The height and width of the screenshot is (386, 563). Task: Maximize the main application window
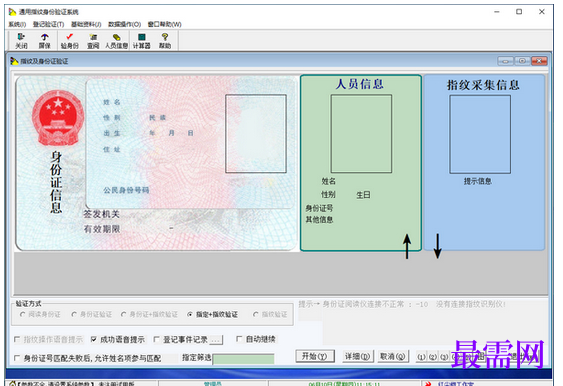pyautogui.click(x=519, y=12)
